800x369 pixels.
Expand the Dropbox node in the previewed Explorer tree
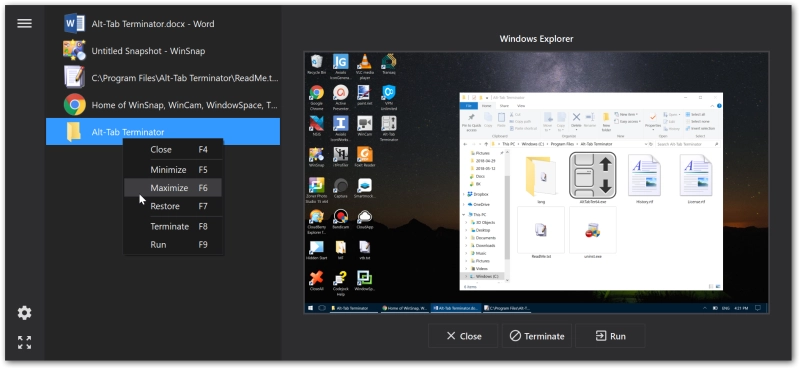[464, 194]
